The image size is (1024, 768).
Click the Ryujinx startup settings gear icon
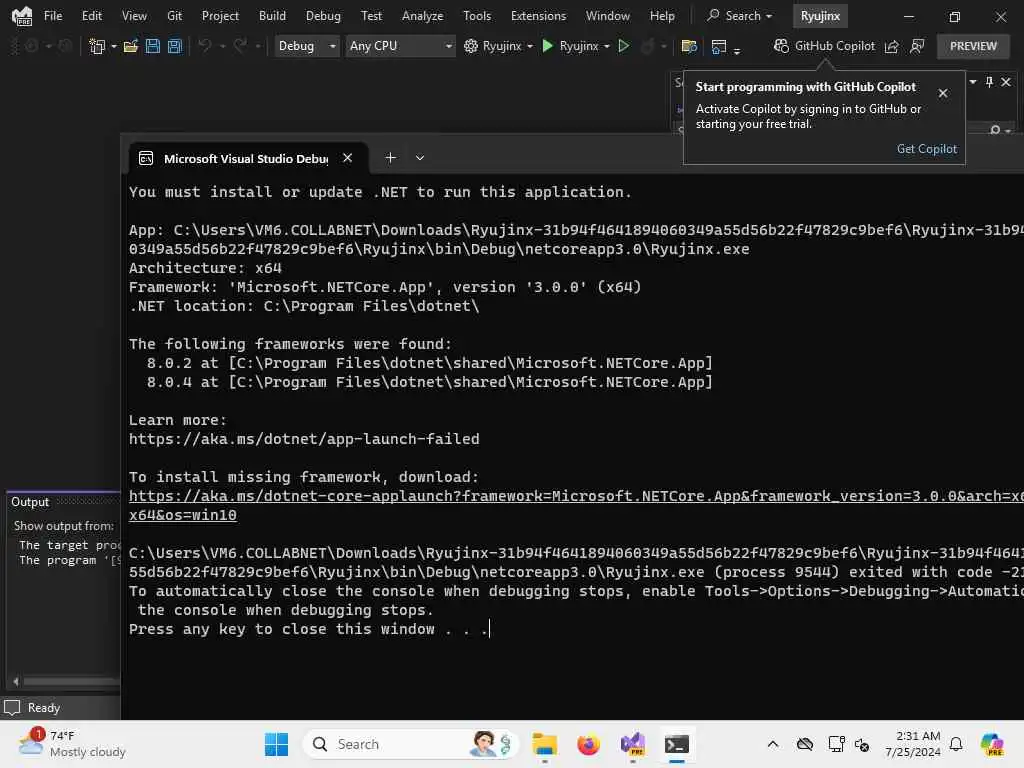(471, 46)
